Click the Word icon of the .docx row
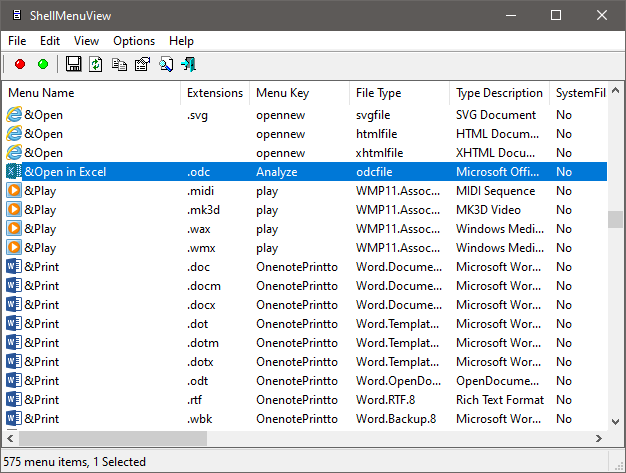This screenshot has width=626, height=473. coord(14,305)
